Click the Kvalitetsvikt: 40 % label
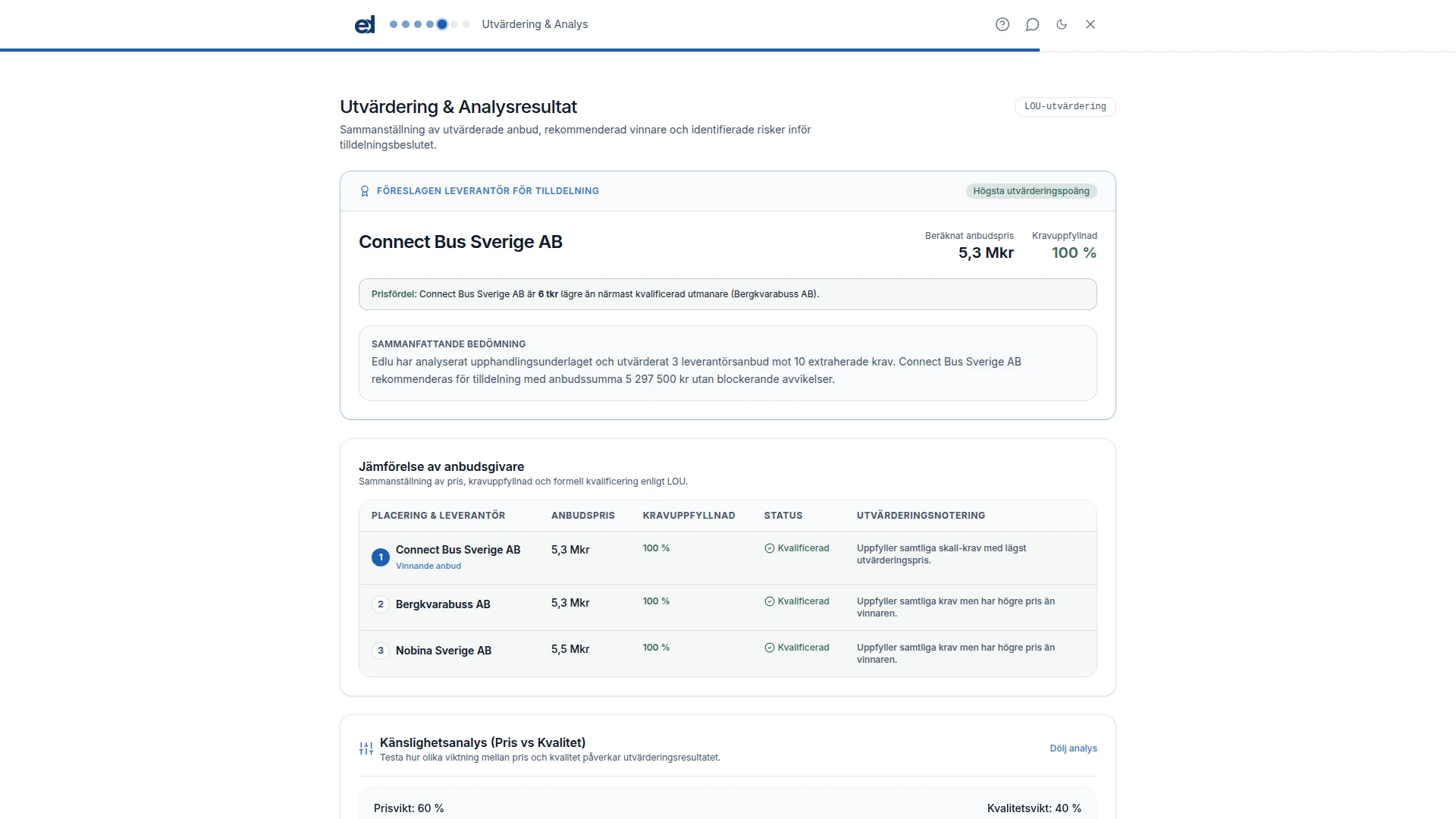The height and width of the screenshot is (819, 1456). point(1034,808)
